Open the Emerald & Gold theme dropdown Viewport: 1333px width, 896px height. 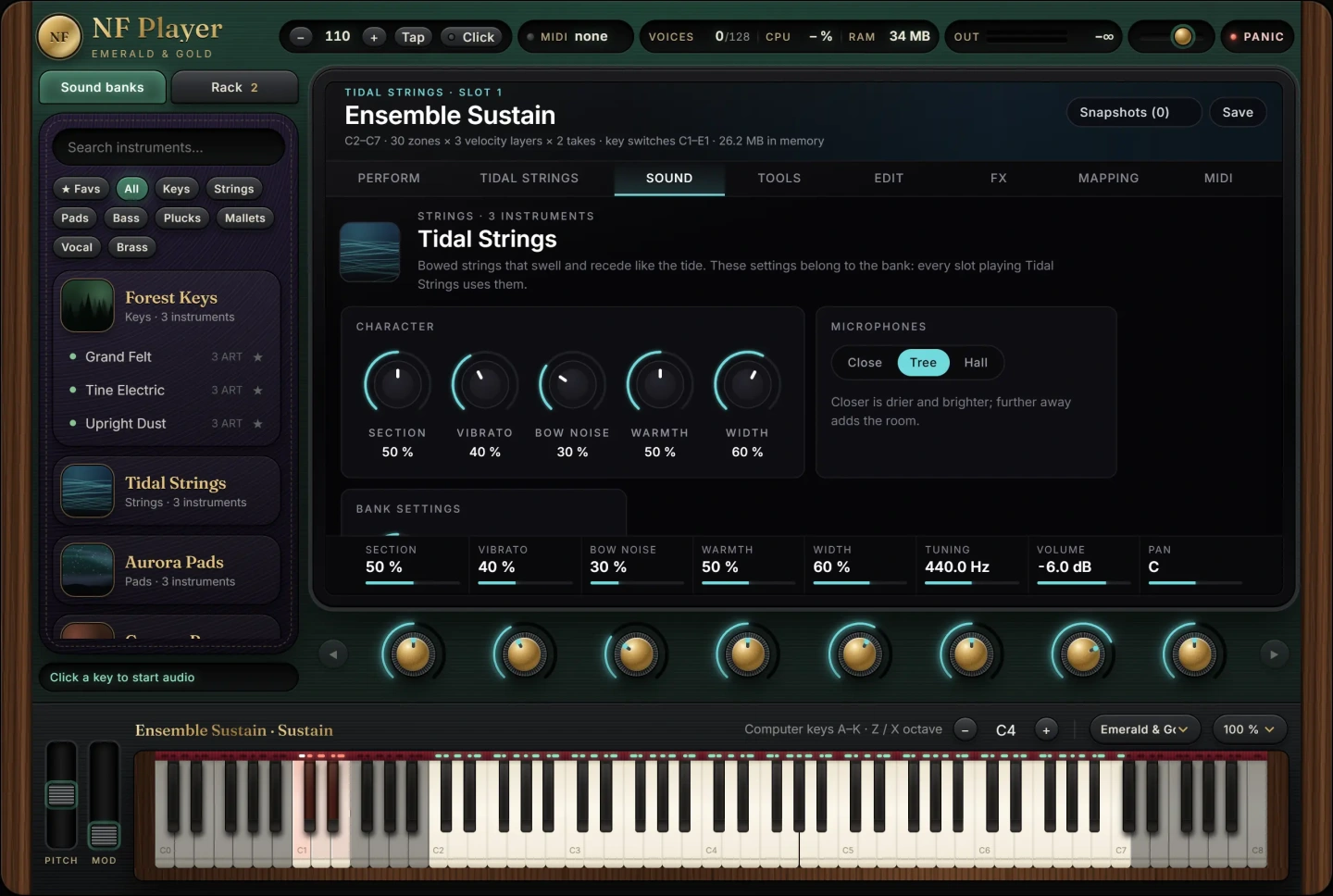1144,729
